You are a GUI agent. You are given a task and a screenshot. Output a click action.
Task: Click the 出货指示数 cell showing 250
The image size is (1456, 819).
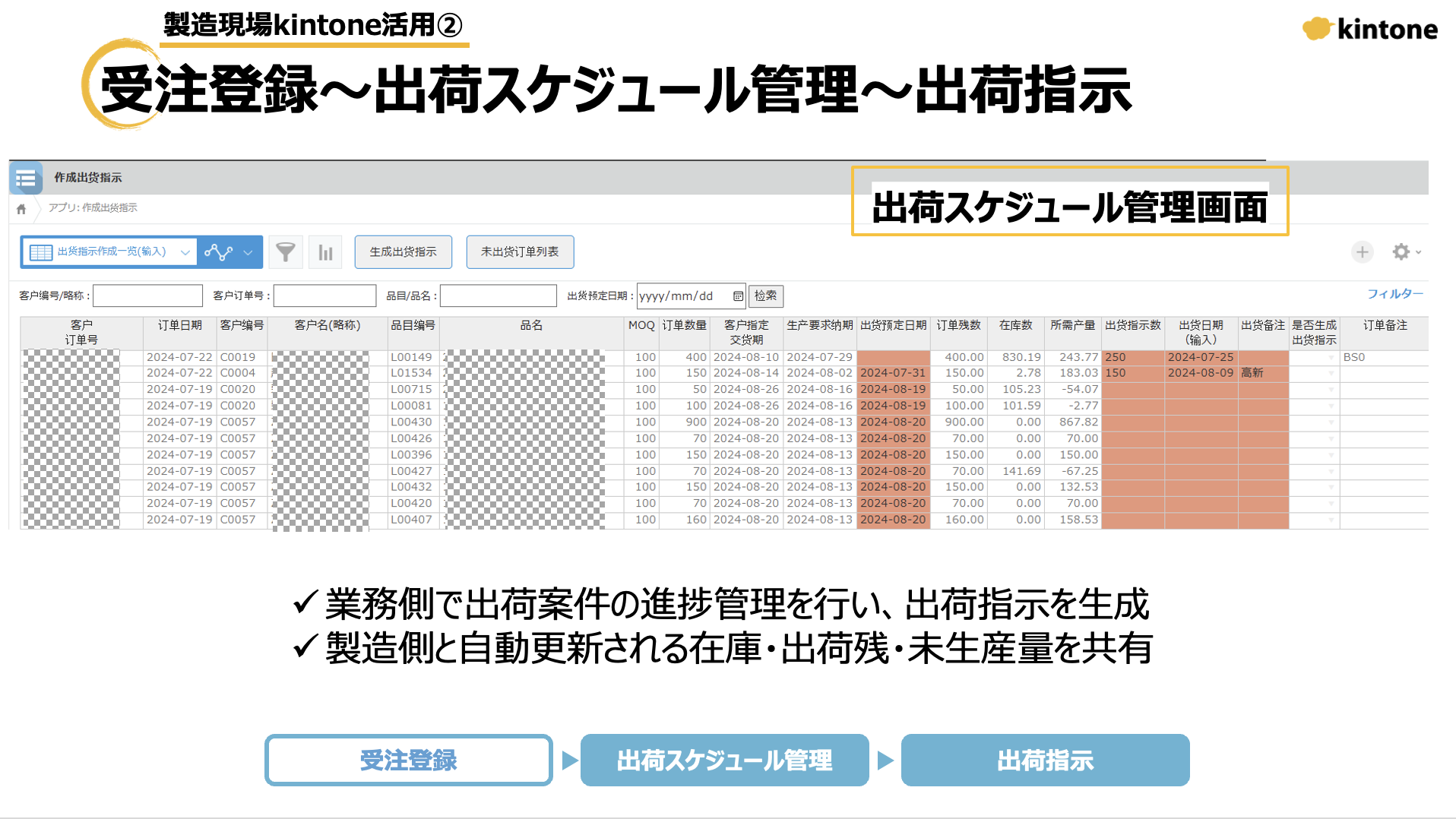1132,357
